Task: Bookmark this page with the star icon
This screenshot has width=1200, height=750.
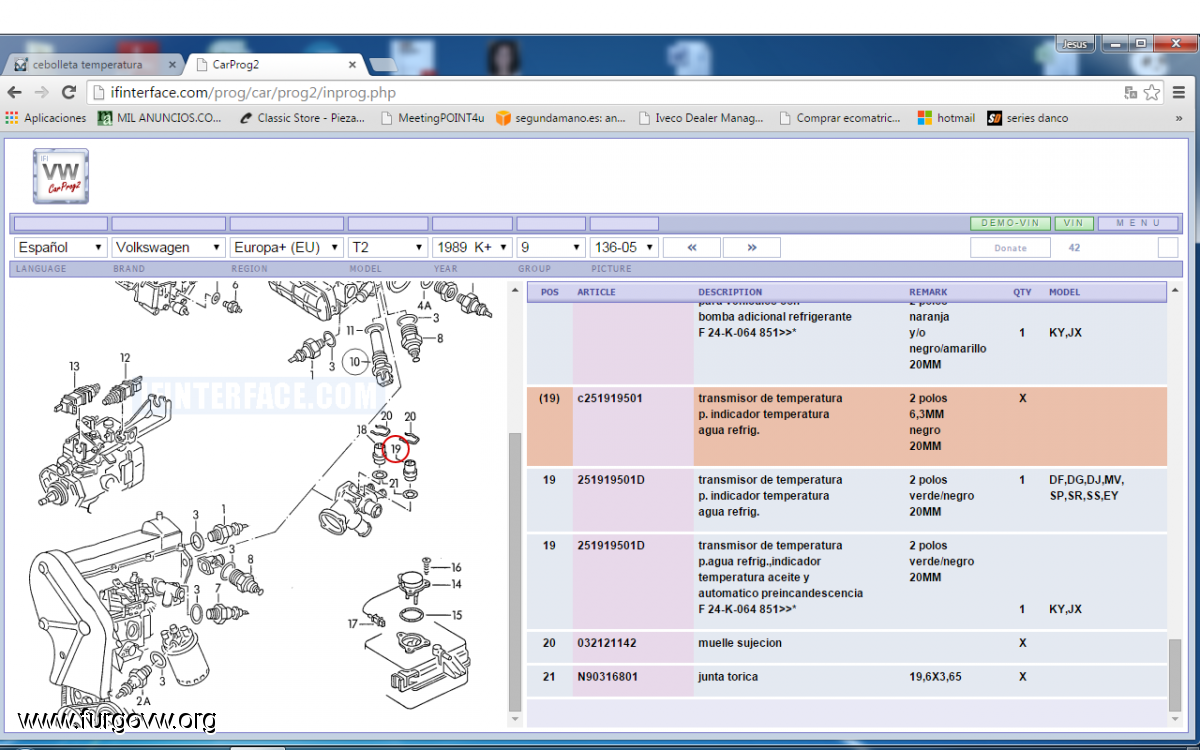Action: (1152, 92)
